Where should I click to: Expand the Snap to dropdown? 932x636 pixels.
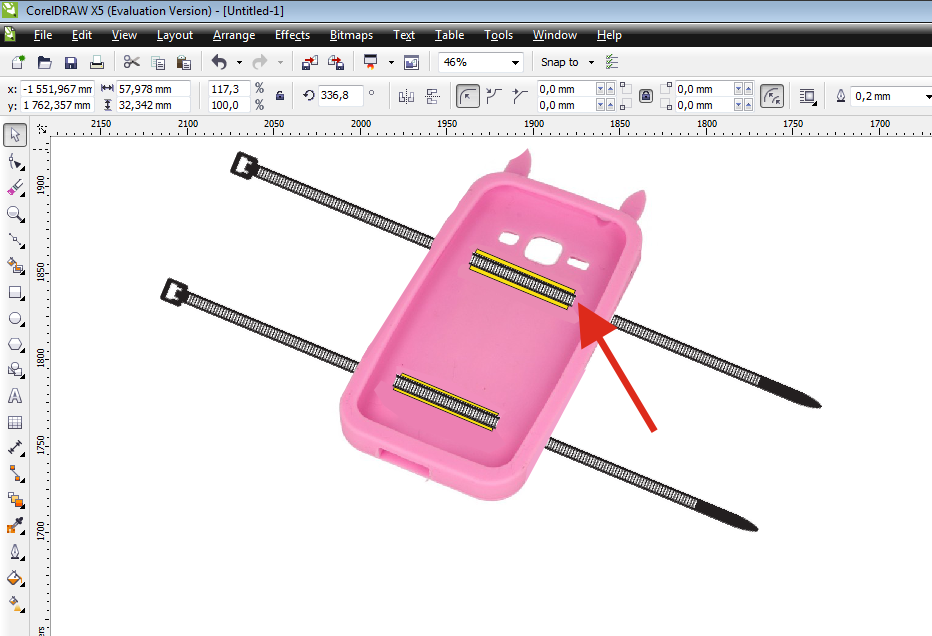pos(591,62)
